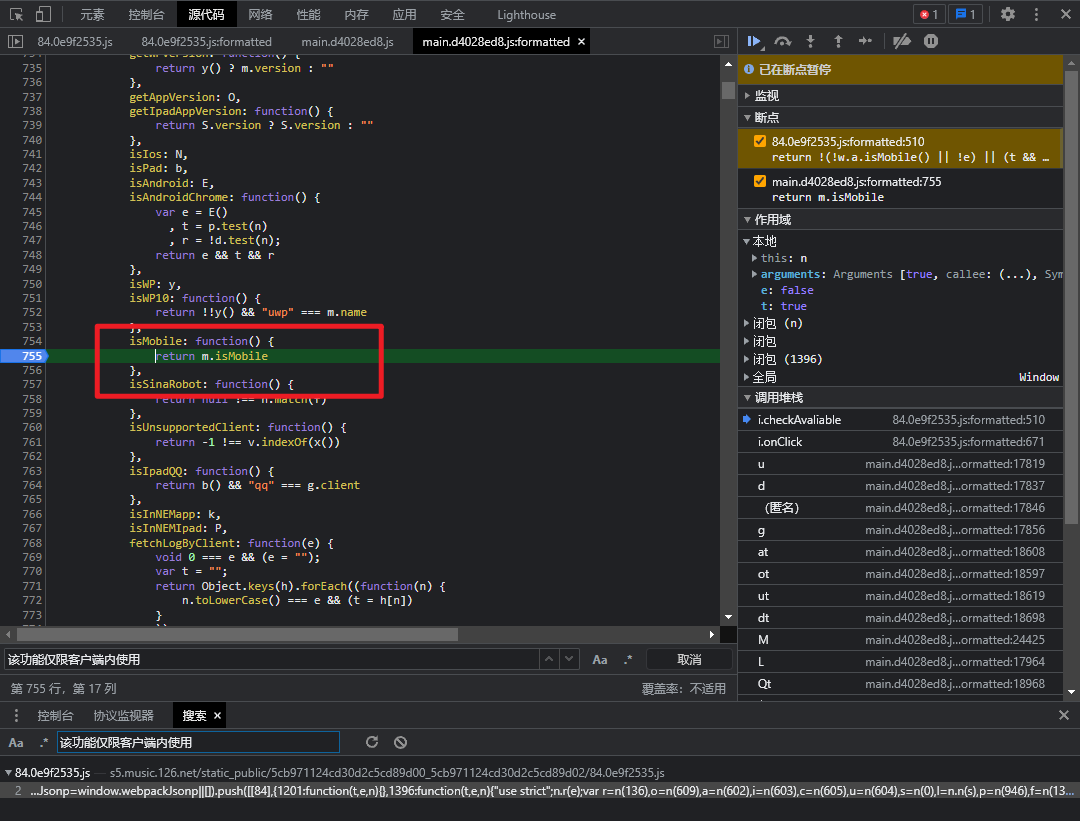This screenshot has width=1080, height=821.
Task: Step into next function call
Action: tap(811, 42)
